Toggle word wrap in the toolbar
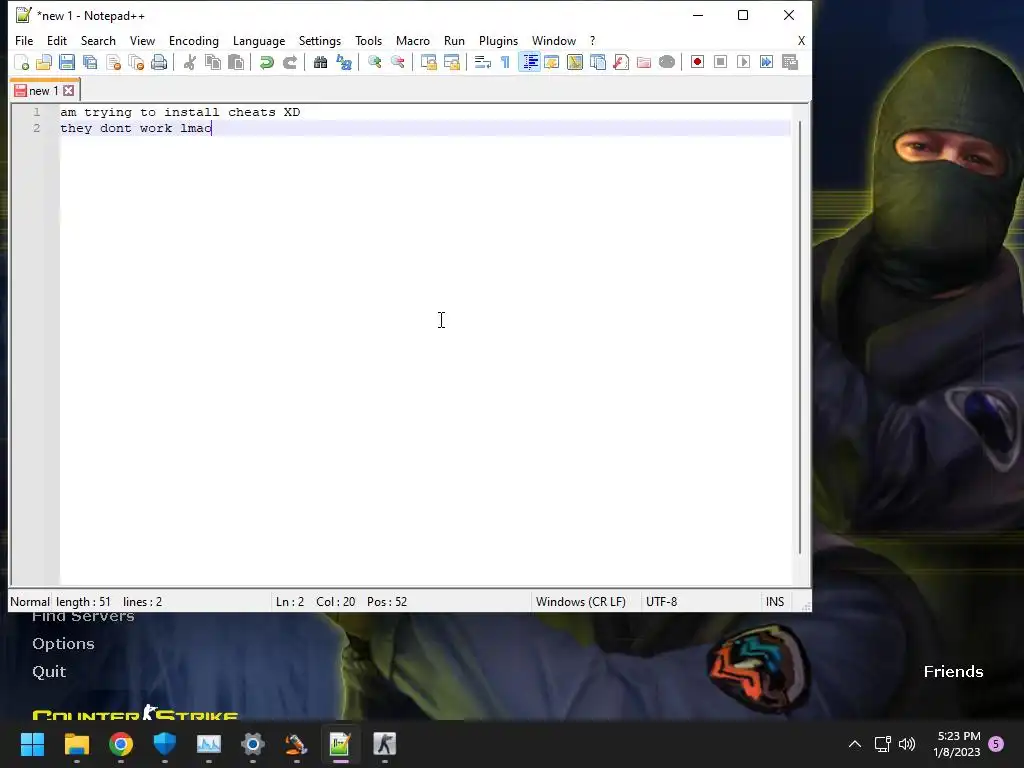The height and width of the screenshot is (768, 1024). [x=482, y=62]
